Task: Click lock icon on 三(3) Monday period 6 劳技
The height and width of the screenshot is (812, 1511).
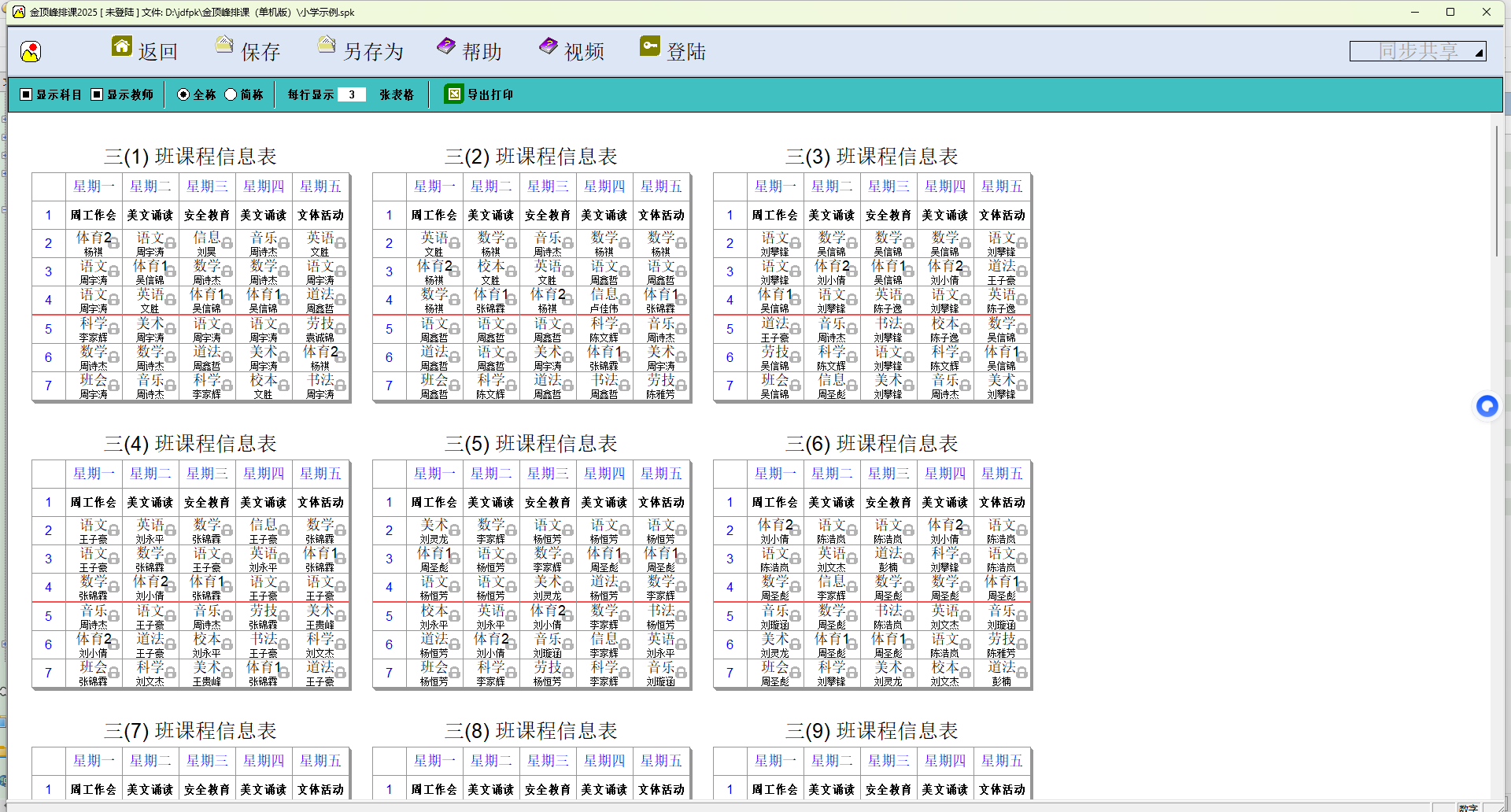Action: coord(796,357)
